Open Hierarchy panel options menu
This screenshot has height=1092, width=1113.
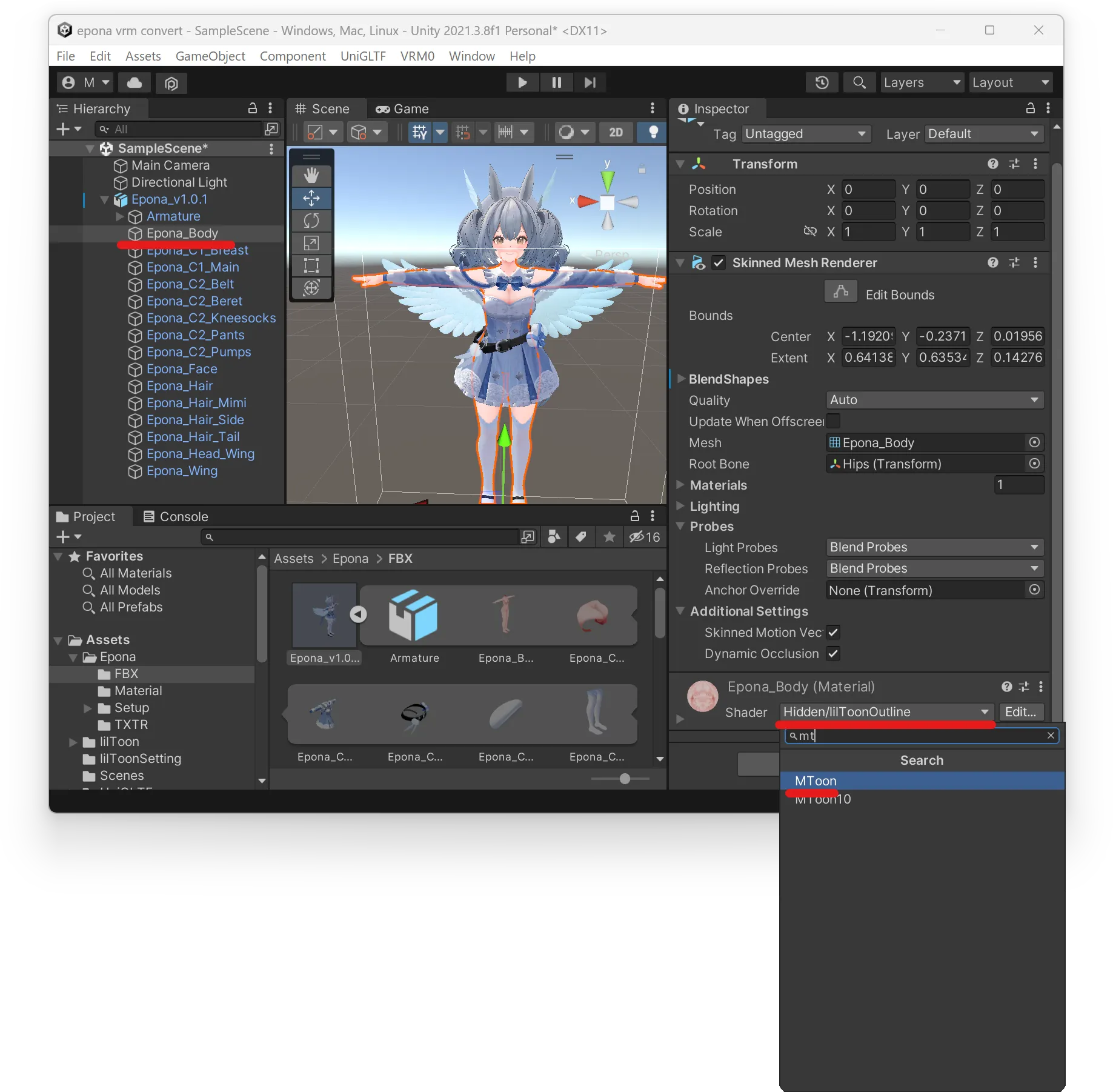(270, 108)
